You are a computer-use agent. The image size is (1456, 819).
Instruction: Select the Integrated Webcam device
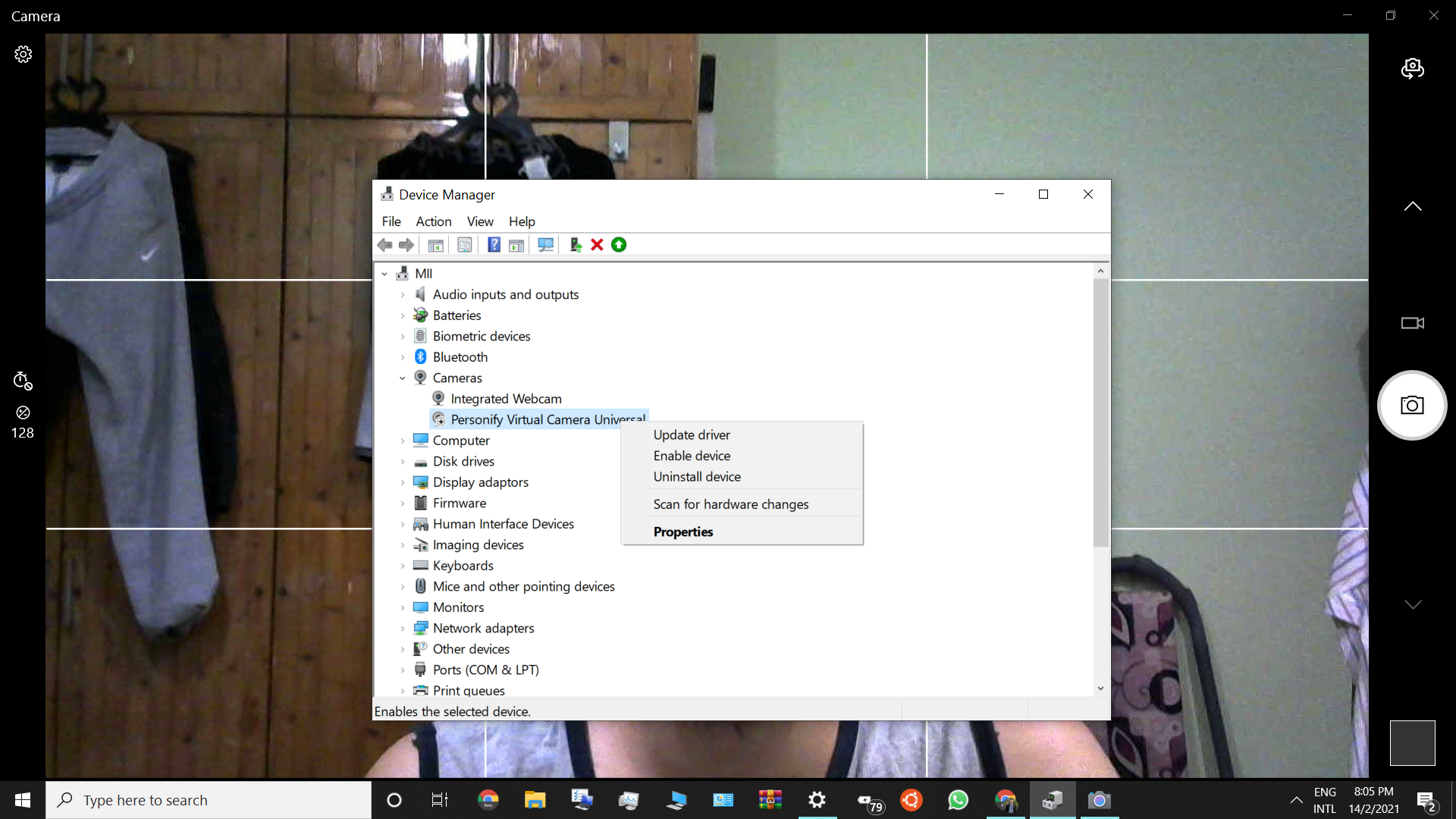(506, 399)
